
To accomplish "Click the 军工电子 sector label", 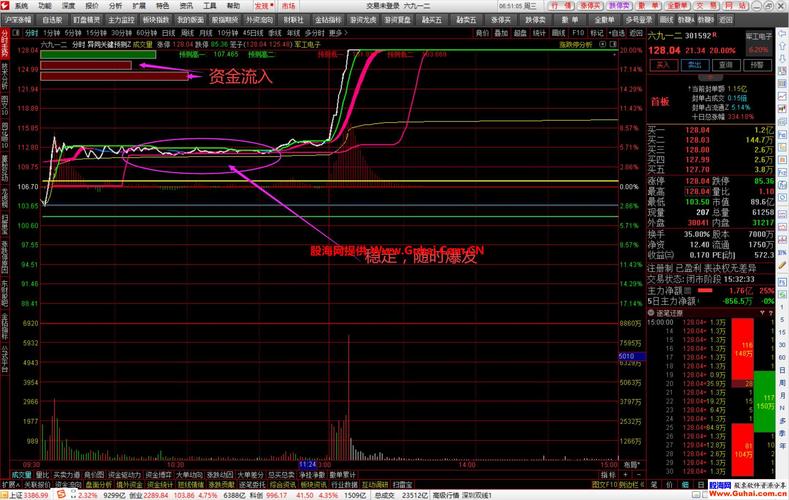I will point(759,36).
